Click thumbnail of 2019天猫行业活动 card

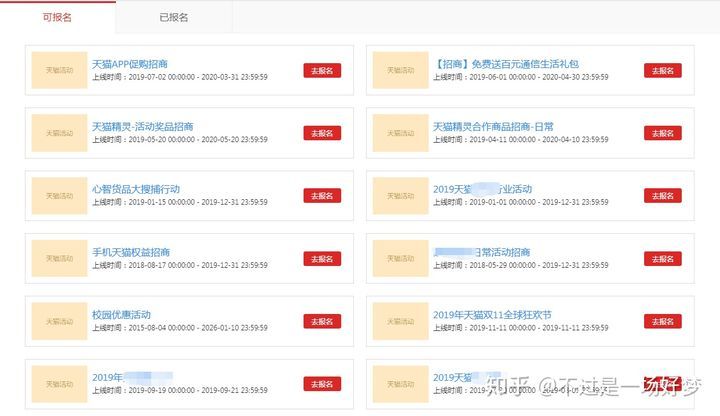pos(400,196)
